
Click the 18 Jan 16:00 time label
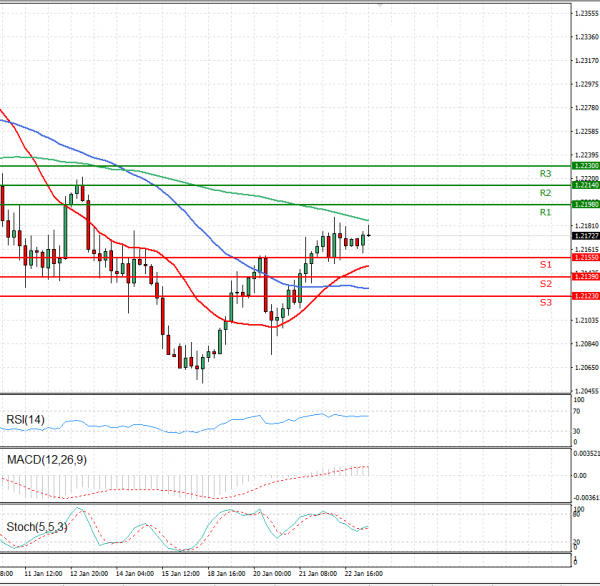226,573
